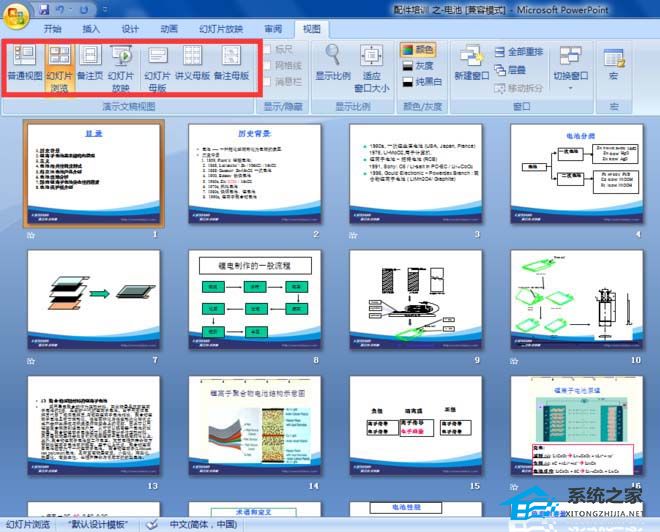Select slide 16 thumbnail

(577, 426)
